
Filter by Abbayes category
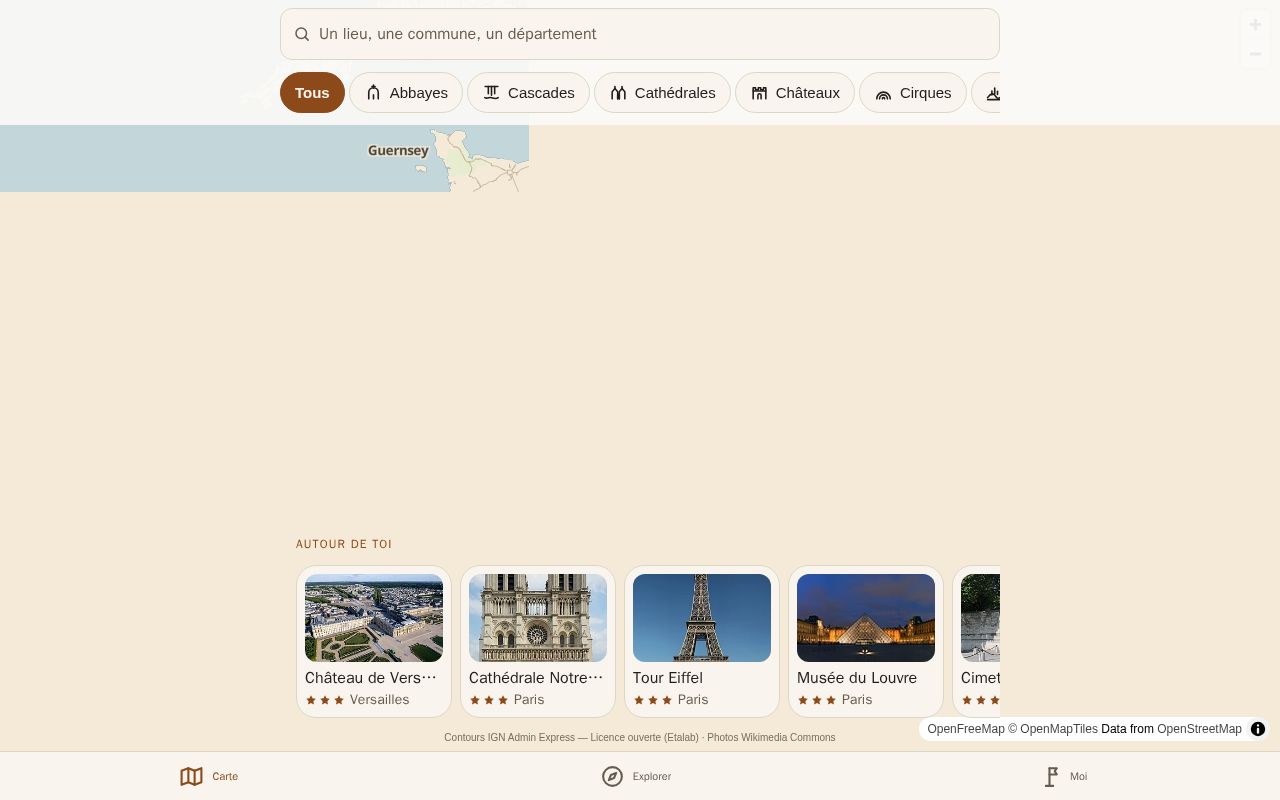point(406,93)
